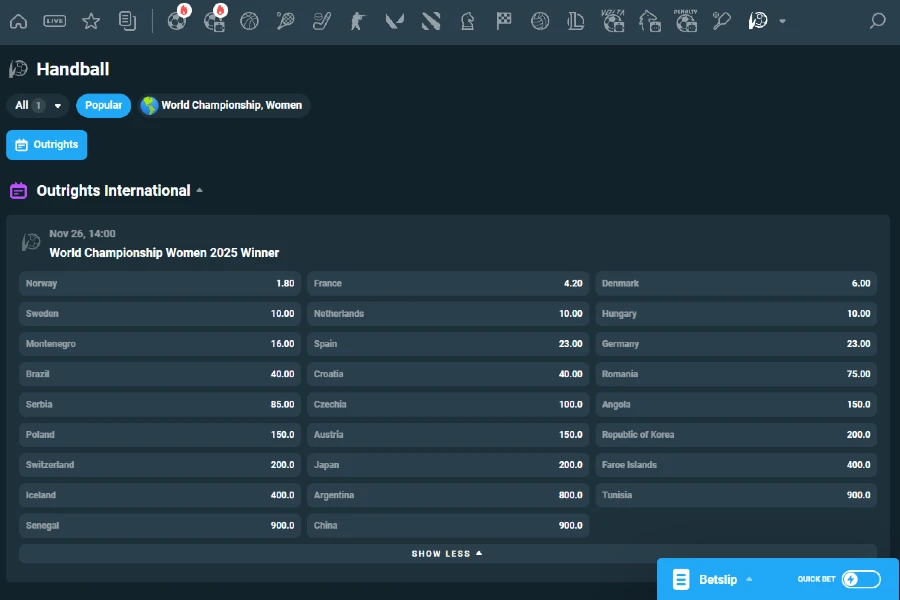Select the Ice Hockey sport icon
This screenshot has height=600, width=900.
click(x=322, y=21)
